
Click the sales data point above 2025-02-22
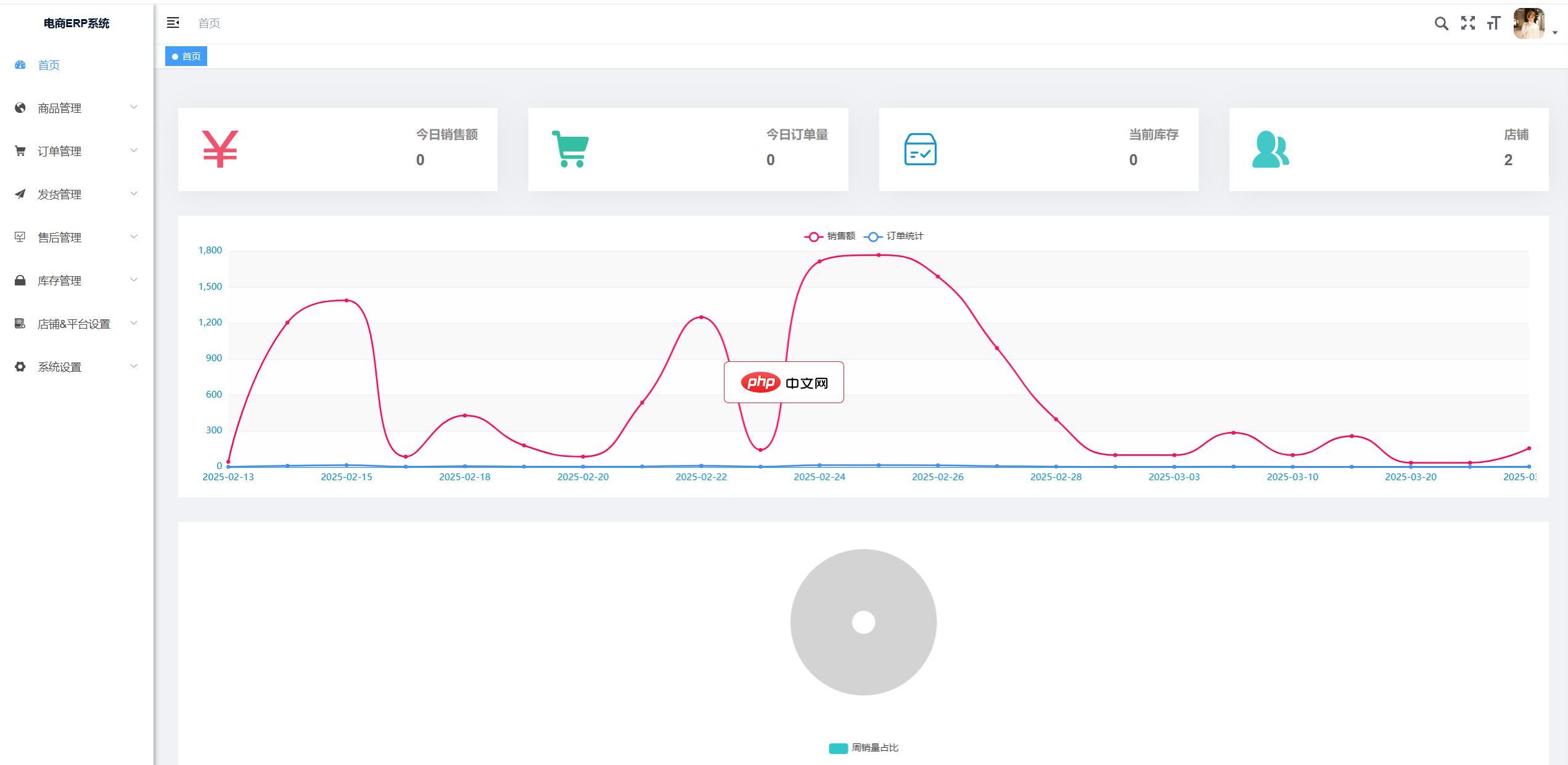(x=701, y=317)
